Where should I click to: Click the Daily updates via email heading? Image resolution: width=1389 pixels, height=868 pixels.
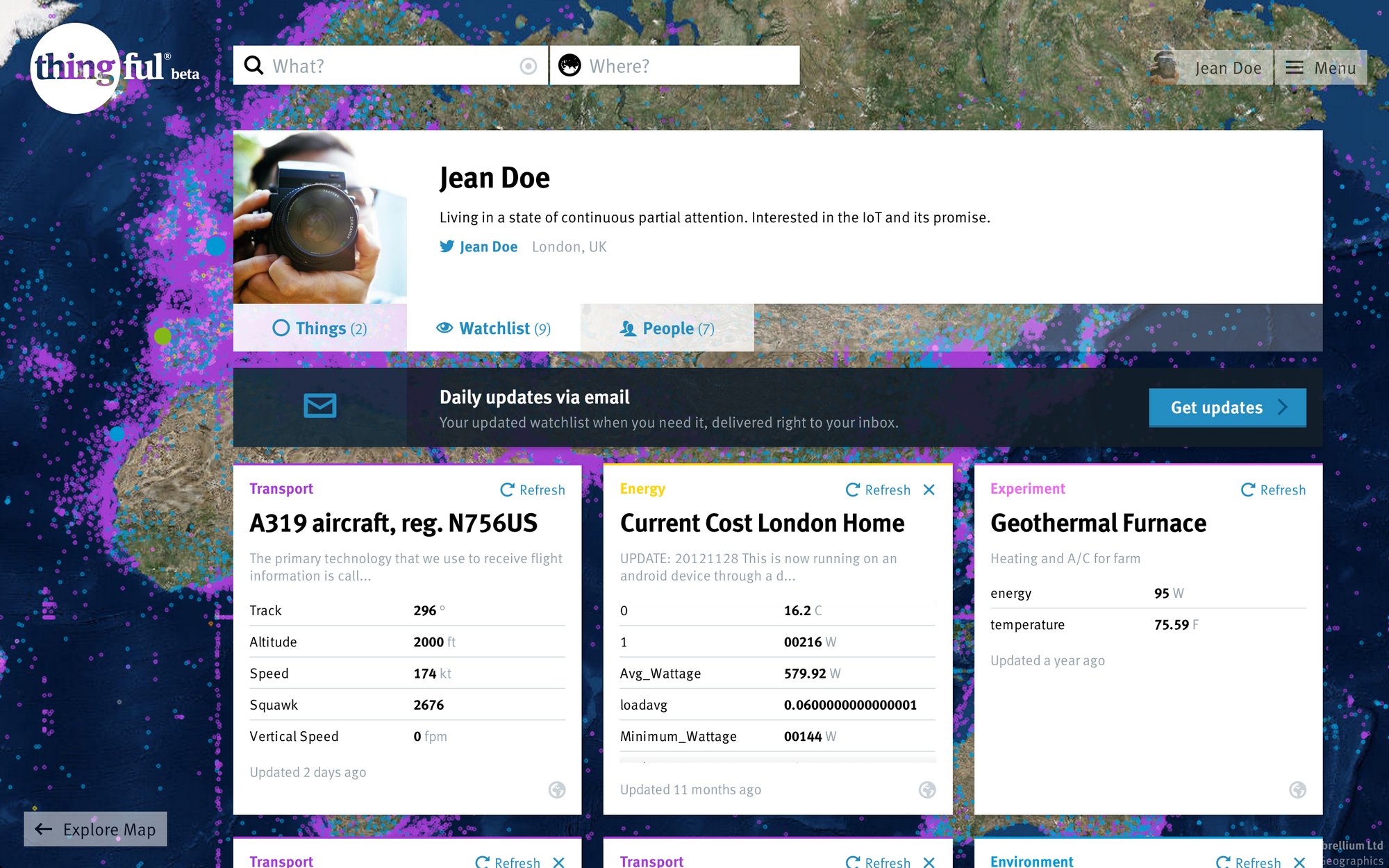coord(534,397)
